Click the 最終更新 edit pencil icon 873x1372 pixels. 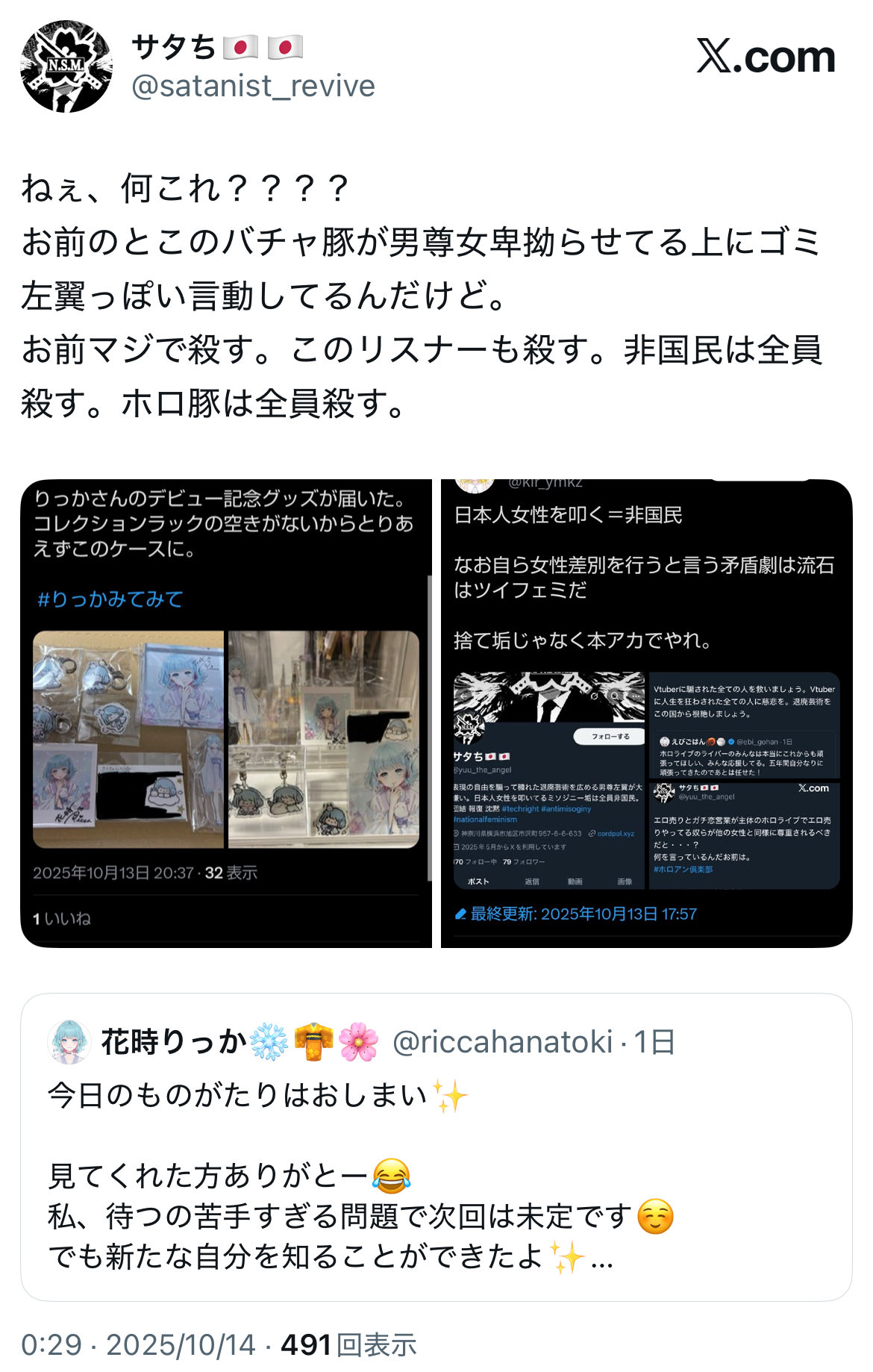pos(460,914)
